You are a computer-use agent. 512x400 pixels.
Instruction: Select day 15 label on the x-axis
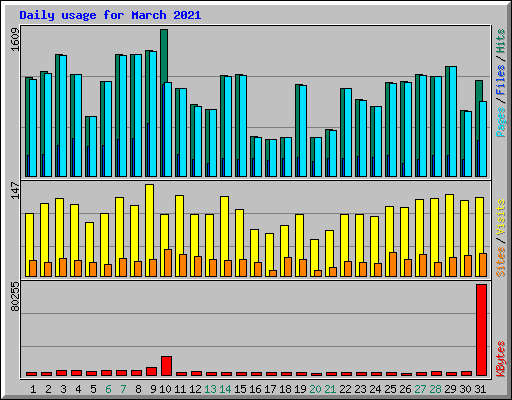click(x=240, y=389)
